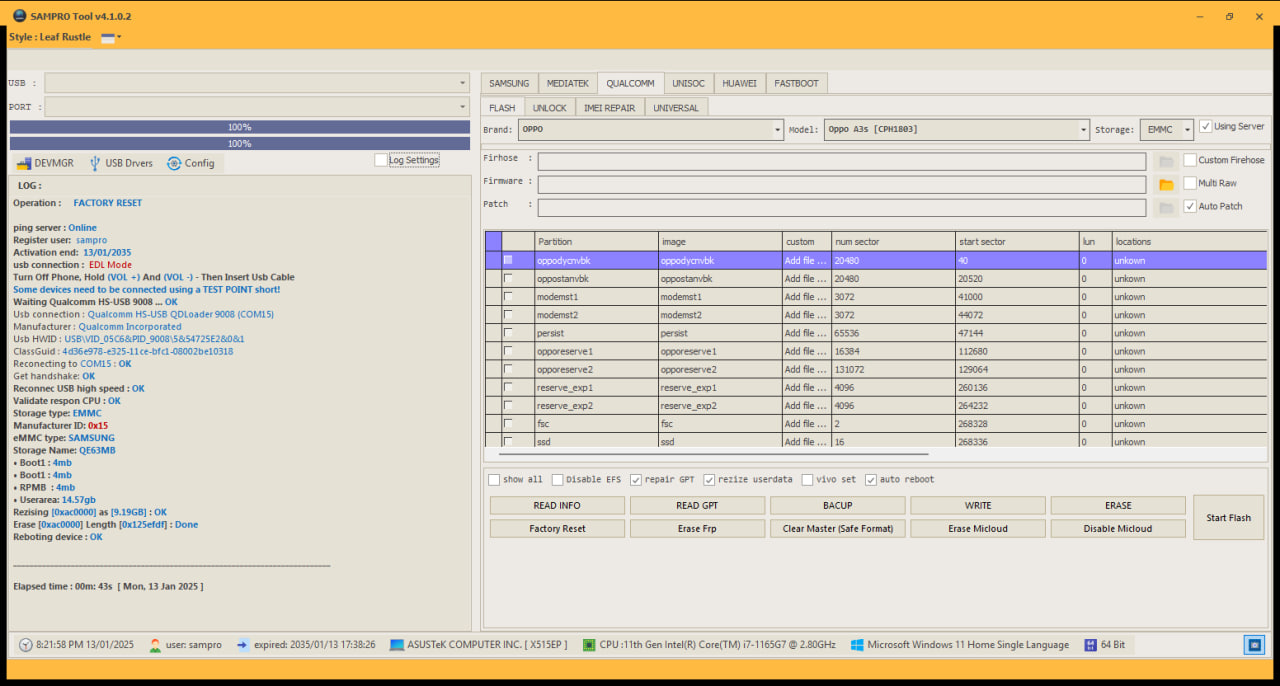Toggle the Using Server checkbox
The width and height of the screenshot is (1280, 686).
pyautogui.click(x=1206, y=127)
